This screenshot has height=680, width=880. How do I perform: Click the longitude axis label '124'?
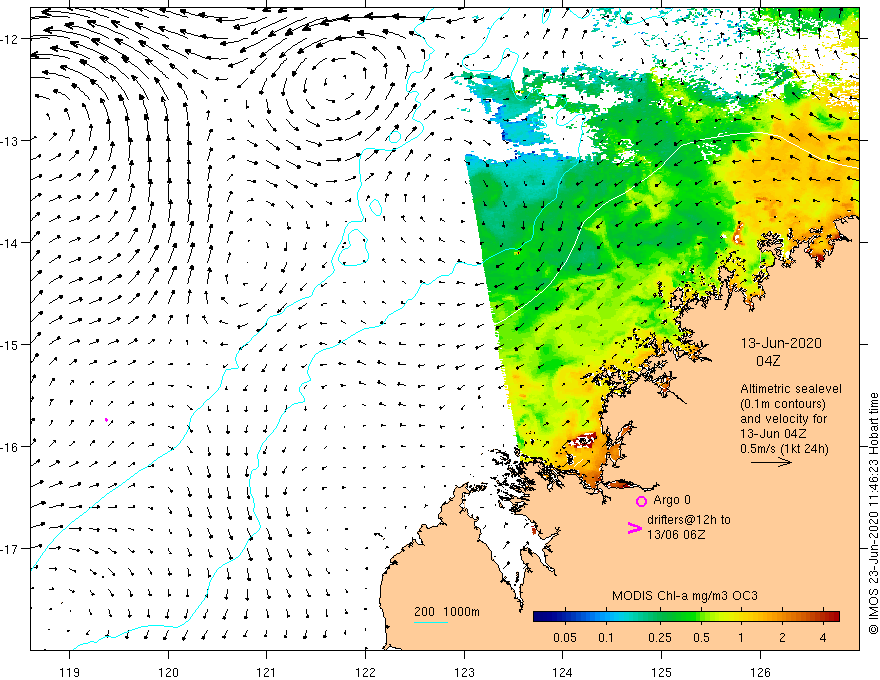(x=563, y=672)
